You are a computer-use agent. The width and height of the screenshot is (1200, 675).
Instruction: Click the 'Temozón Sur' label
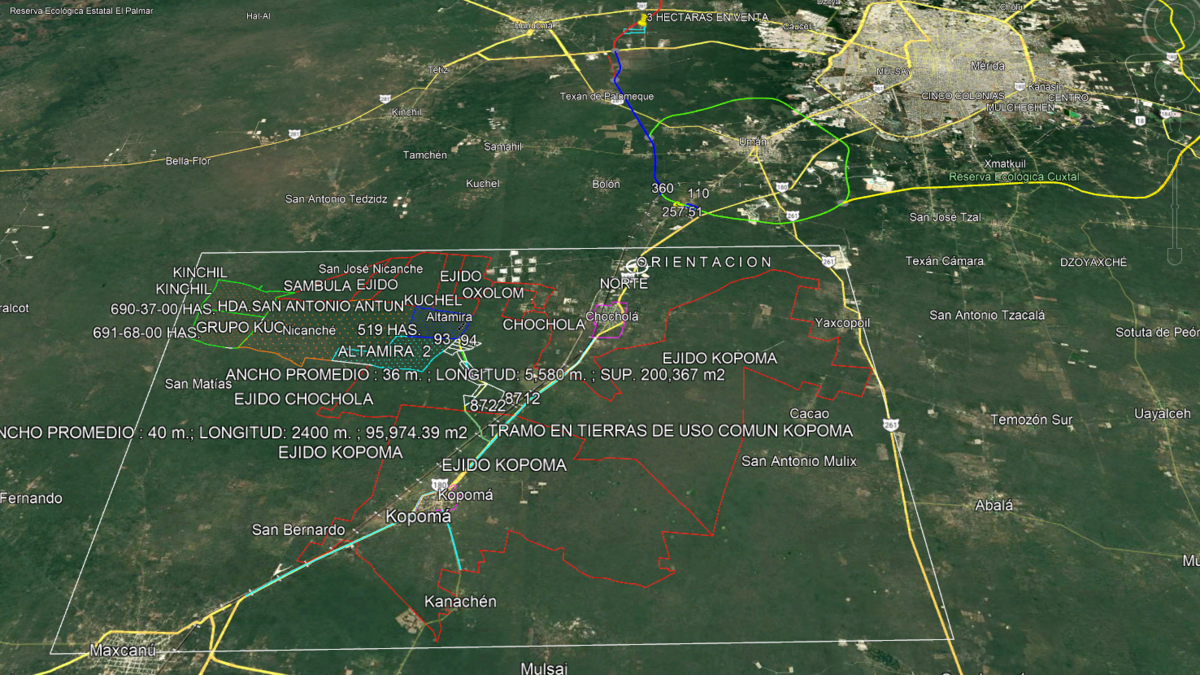[1032, 420]
